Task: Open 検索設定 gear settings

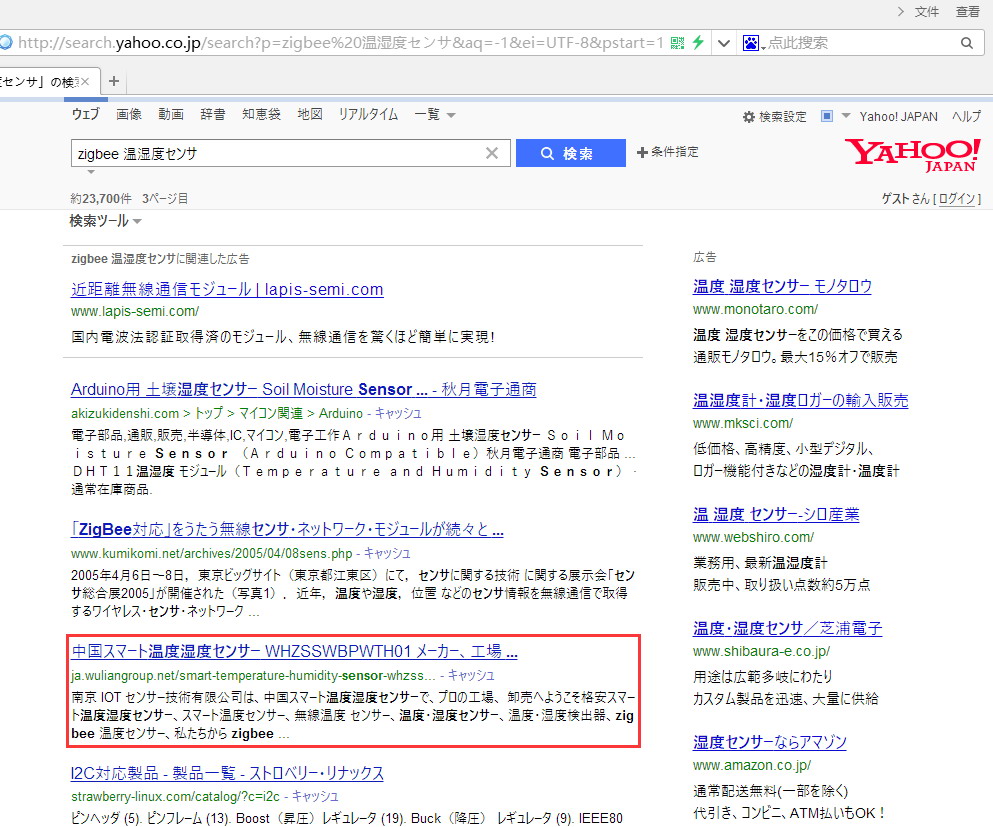Action: click(775, 117)
